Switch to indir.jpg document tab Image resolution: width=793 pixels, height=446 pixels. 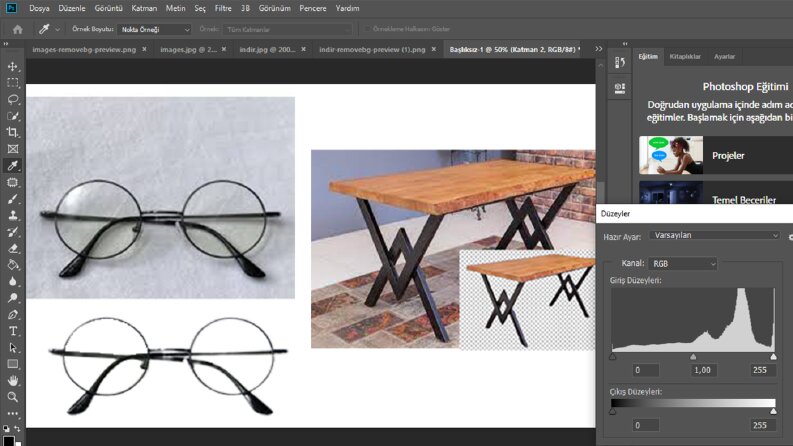point(267,50)
